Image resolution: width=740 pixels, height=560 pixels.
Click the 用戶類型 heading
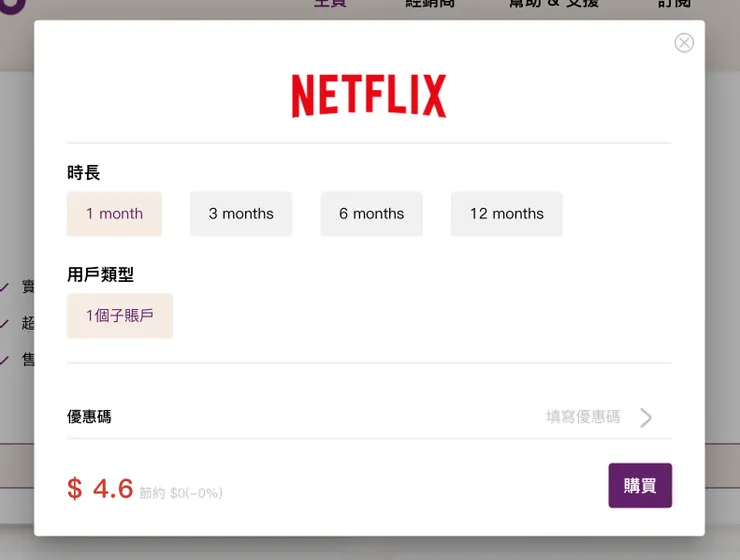(x=101, y=274)
